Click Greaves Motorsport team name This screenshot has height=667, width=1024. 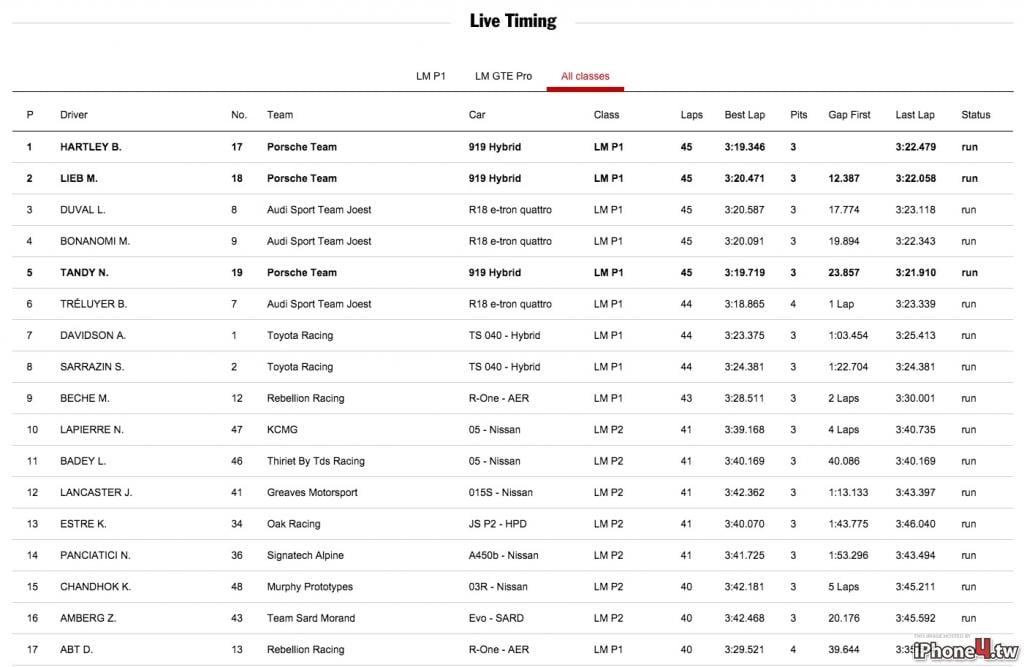(312, 493)
